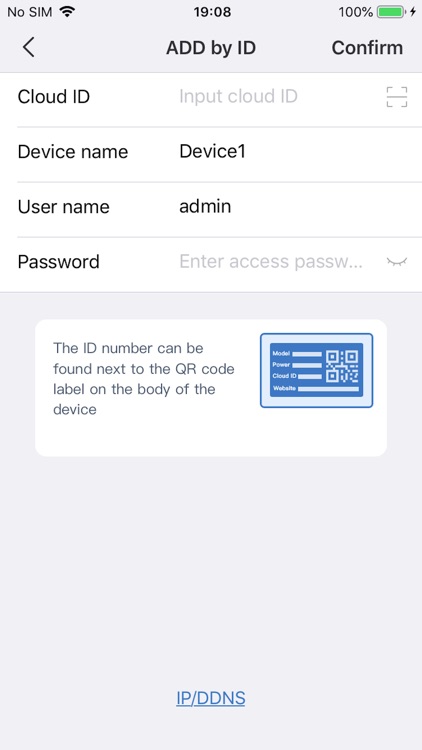Tap the Confirm button
The width and height of the screenshot is (422, 750).
pyautogui.click(x=367, y=48)
